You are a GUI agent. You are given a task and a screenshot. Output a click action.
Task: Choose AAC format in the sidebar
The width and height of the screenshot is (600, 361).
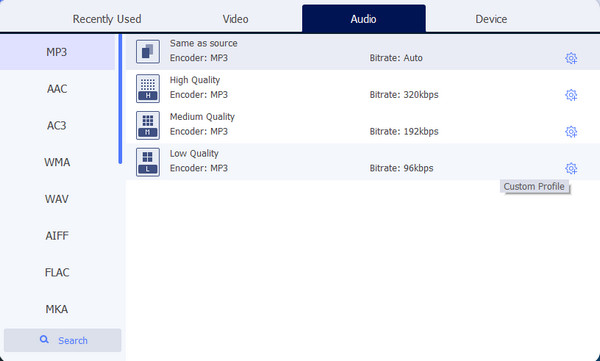(x=57, y=89)
